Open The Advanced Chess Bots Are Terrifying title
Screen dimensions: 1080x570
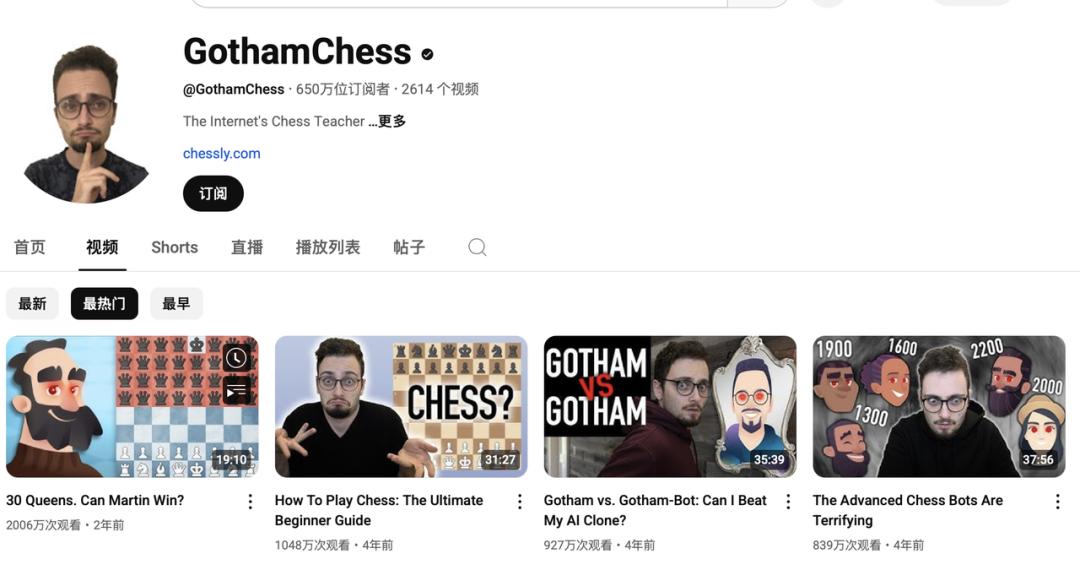pos(907,510)
